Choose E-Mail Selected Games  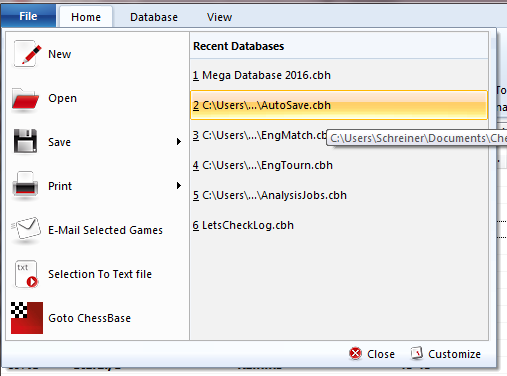click(x=97, y=230)
